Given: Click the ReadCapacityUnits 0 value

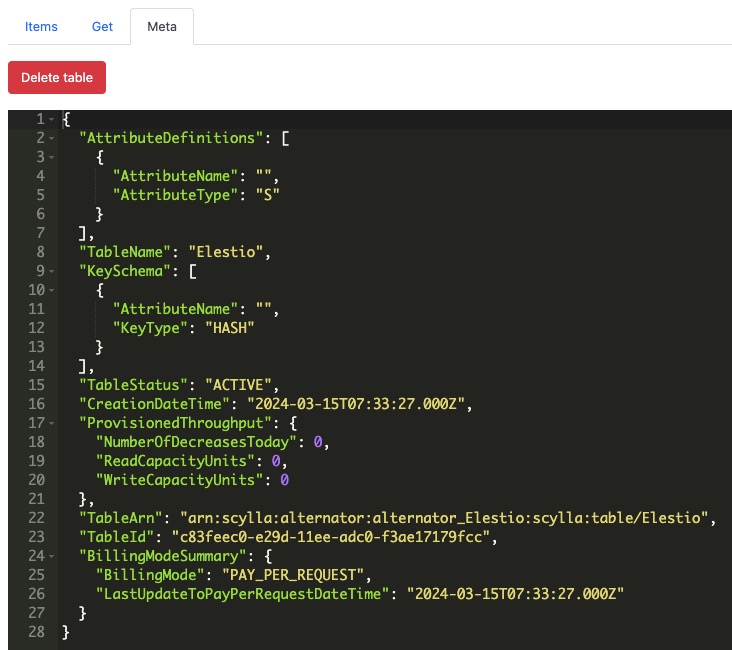Looking at the screenshot, I should point(276,461).
